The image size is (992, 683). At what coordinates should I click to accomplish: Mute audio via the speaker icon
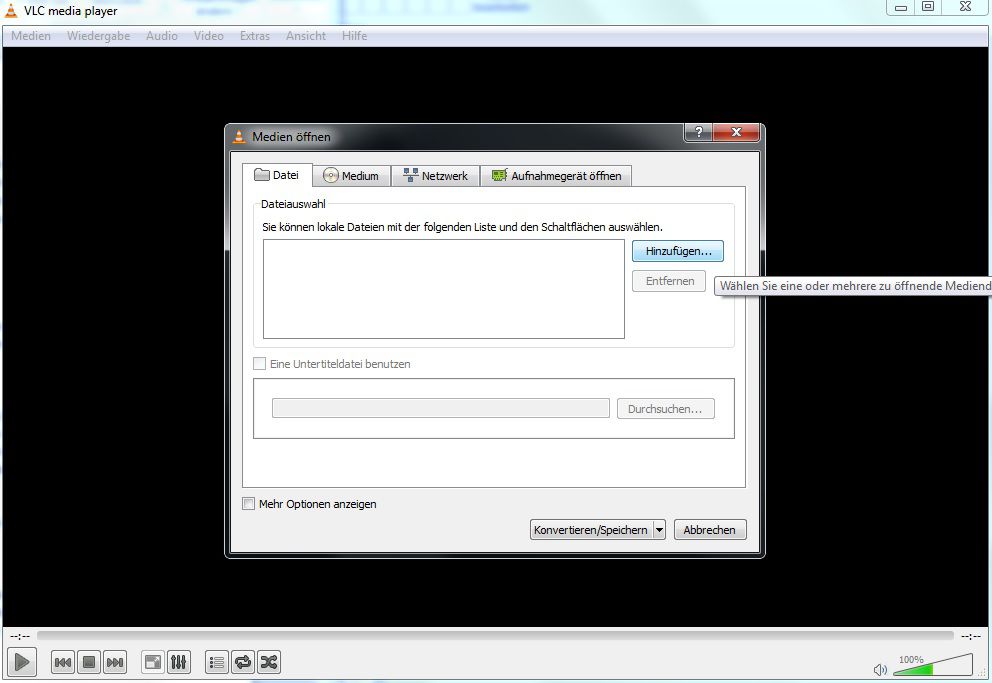[x=880, y=670]
